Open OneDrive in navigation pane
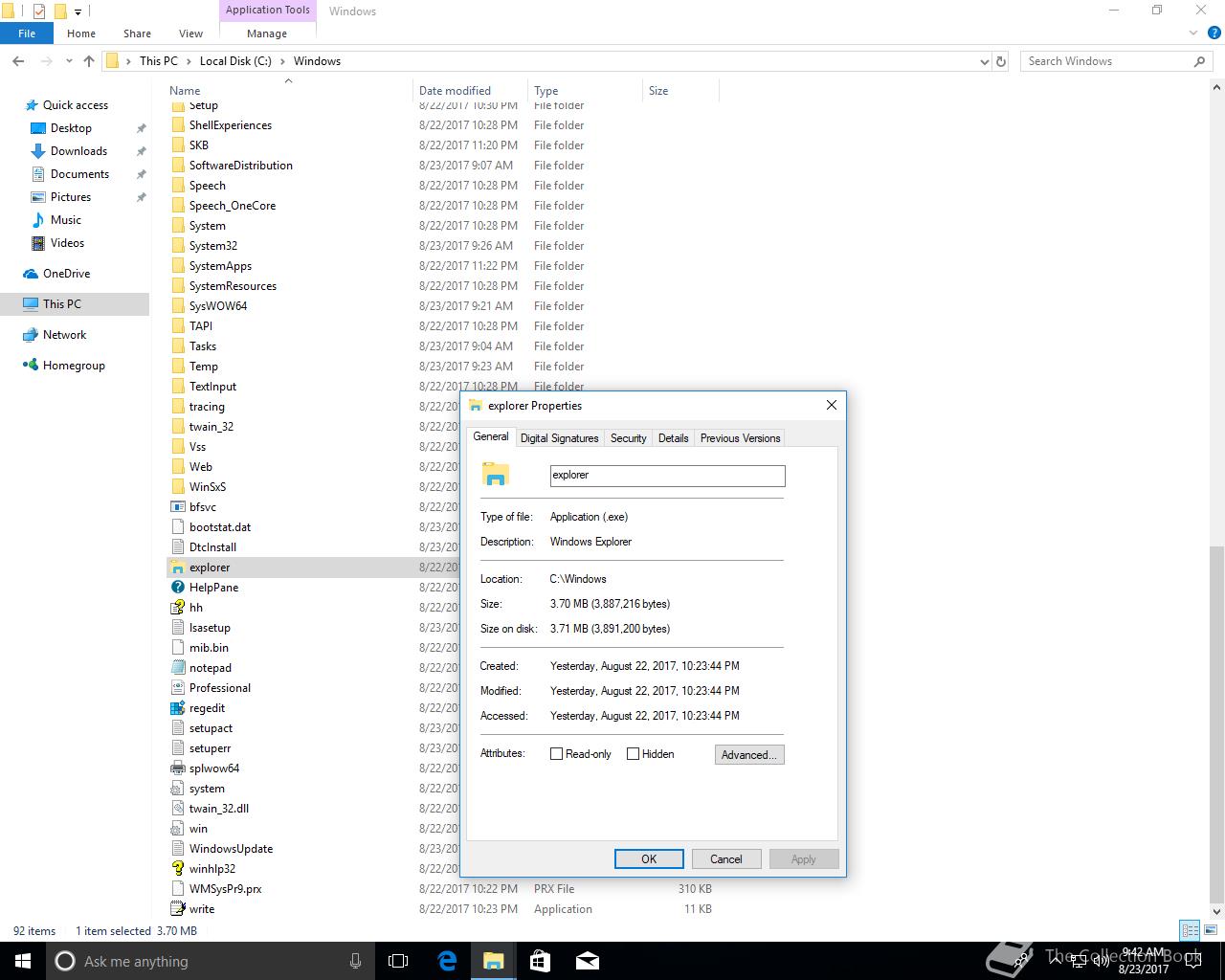1225x980 pixels. click(66, 274)
